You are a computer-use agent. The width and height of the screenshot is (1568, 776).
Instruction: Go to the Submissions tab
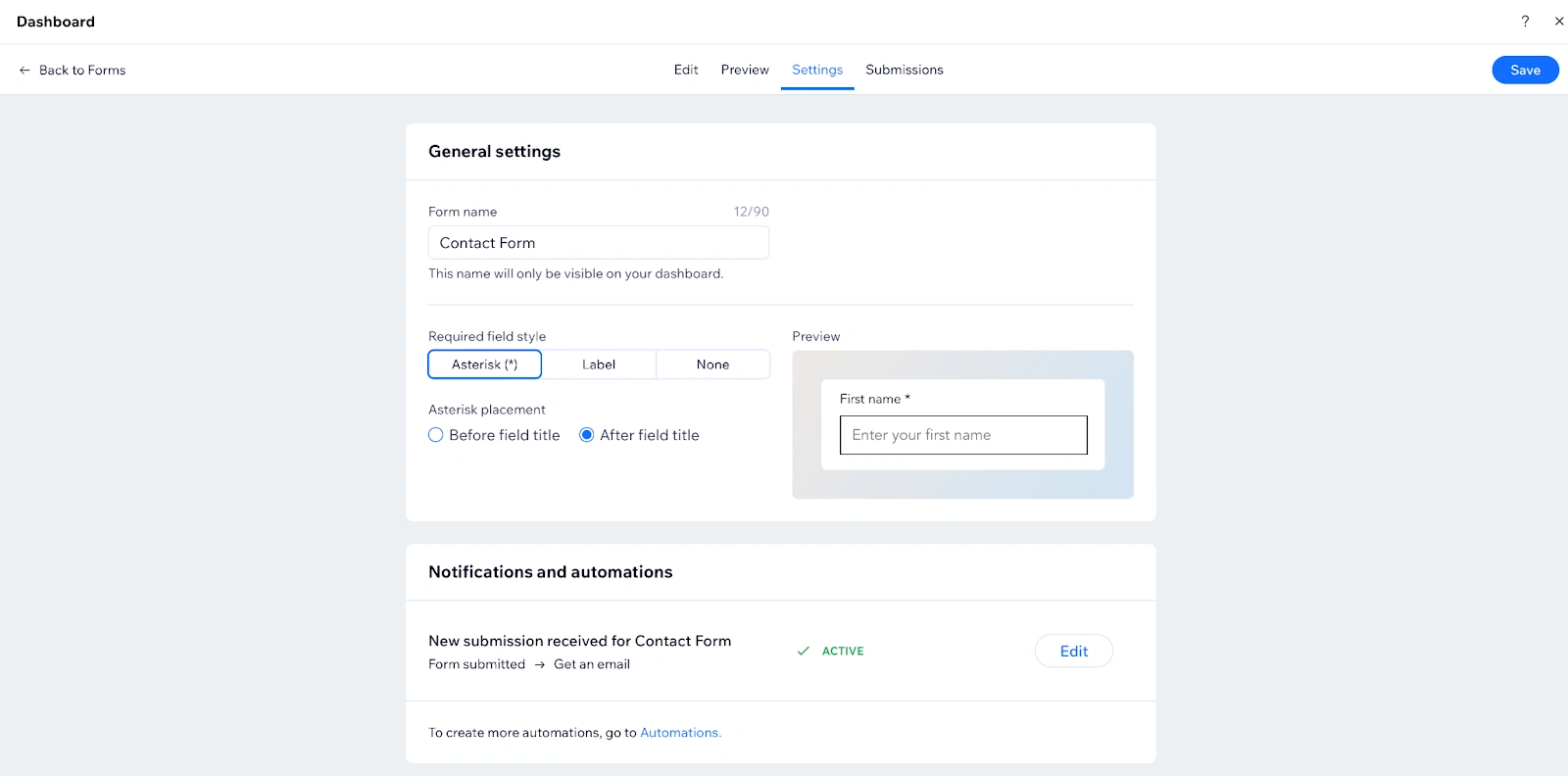tap(905, 70)
